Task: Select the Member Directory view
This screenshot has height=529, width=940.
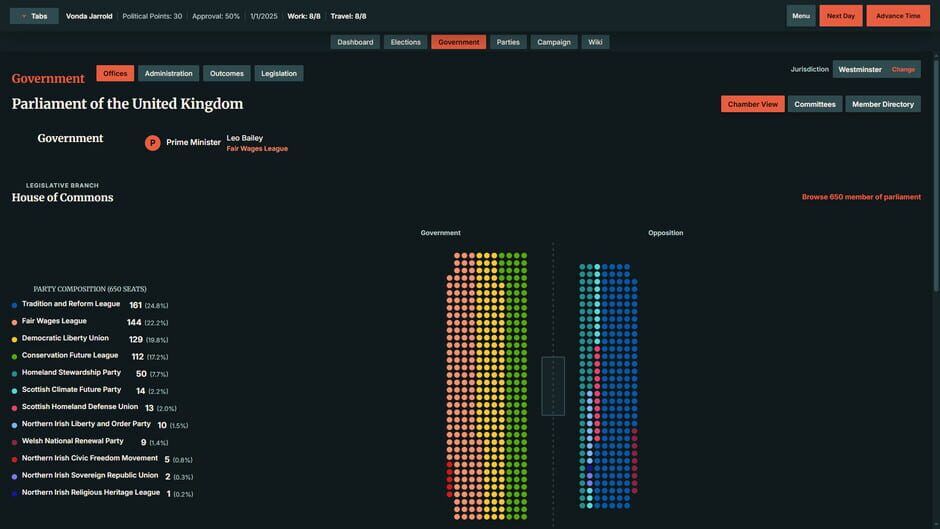Action: click(882, 104)
